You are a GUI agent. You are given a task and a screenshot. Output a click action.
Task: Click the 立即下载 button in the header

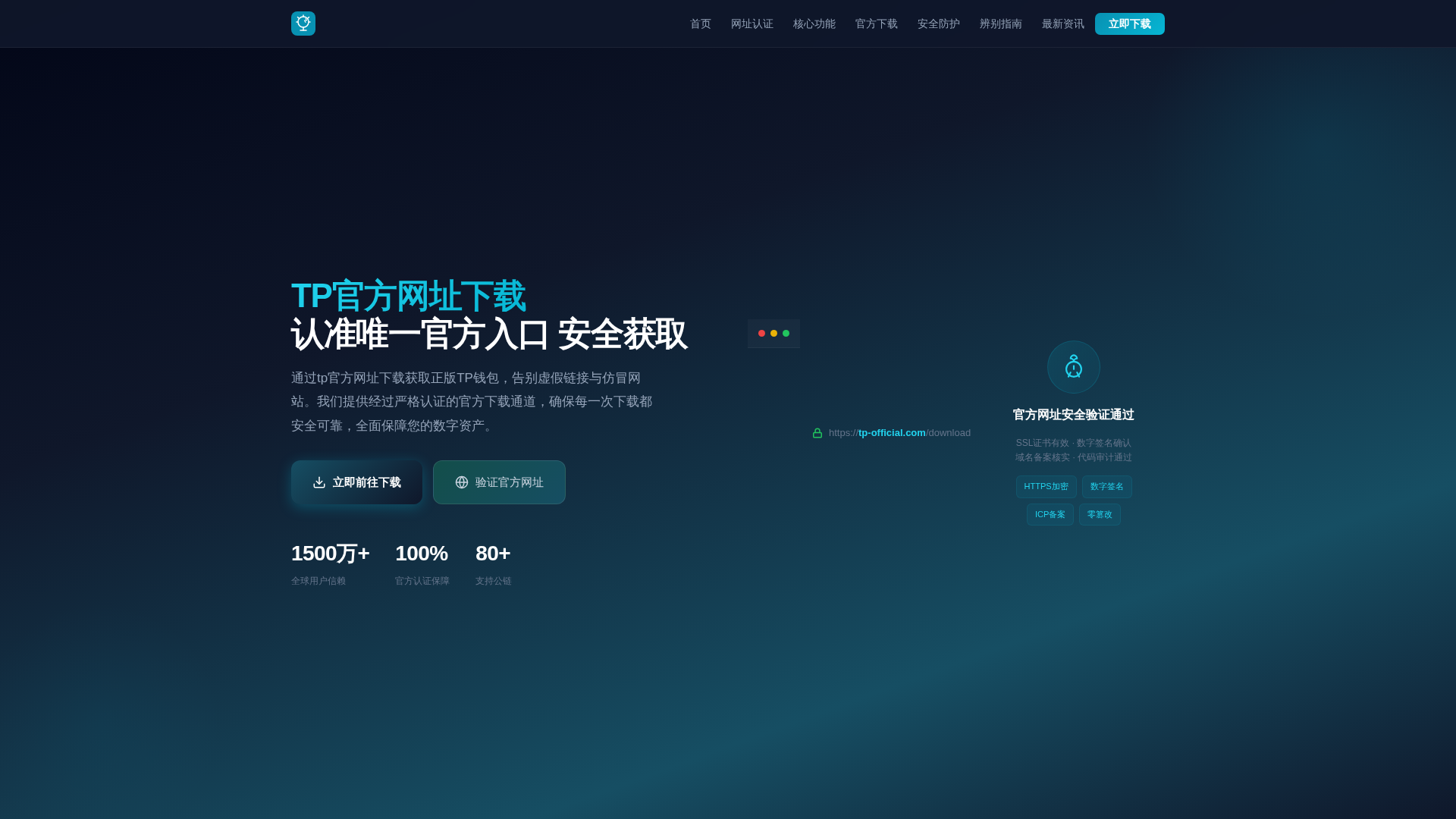pos(1130,24)
